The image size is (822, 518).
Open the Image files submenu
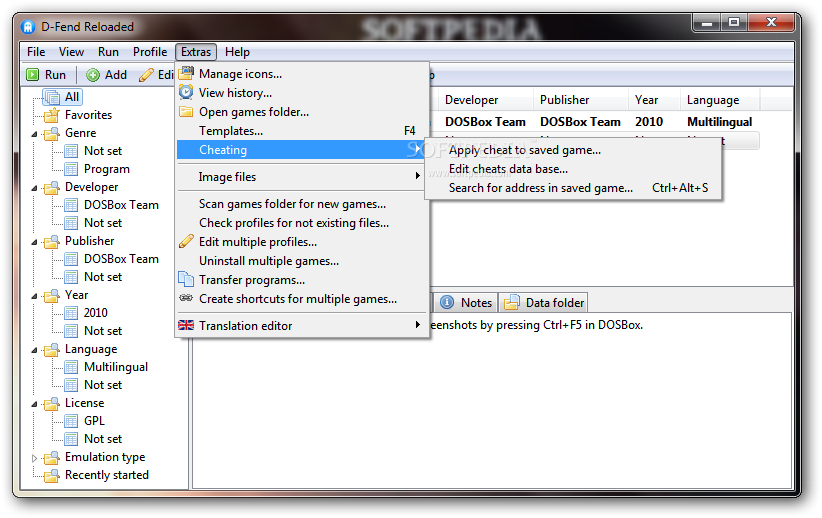pos(302,177)
